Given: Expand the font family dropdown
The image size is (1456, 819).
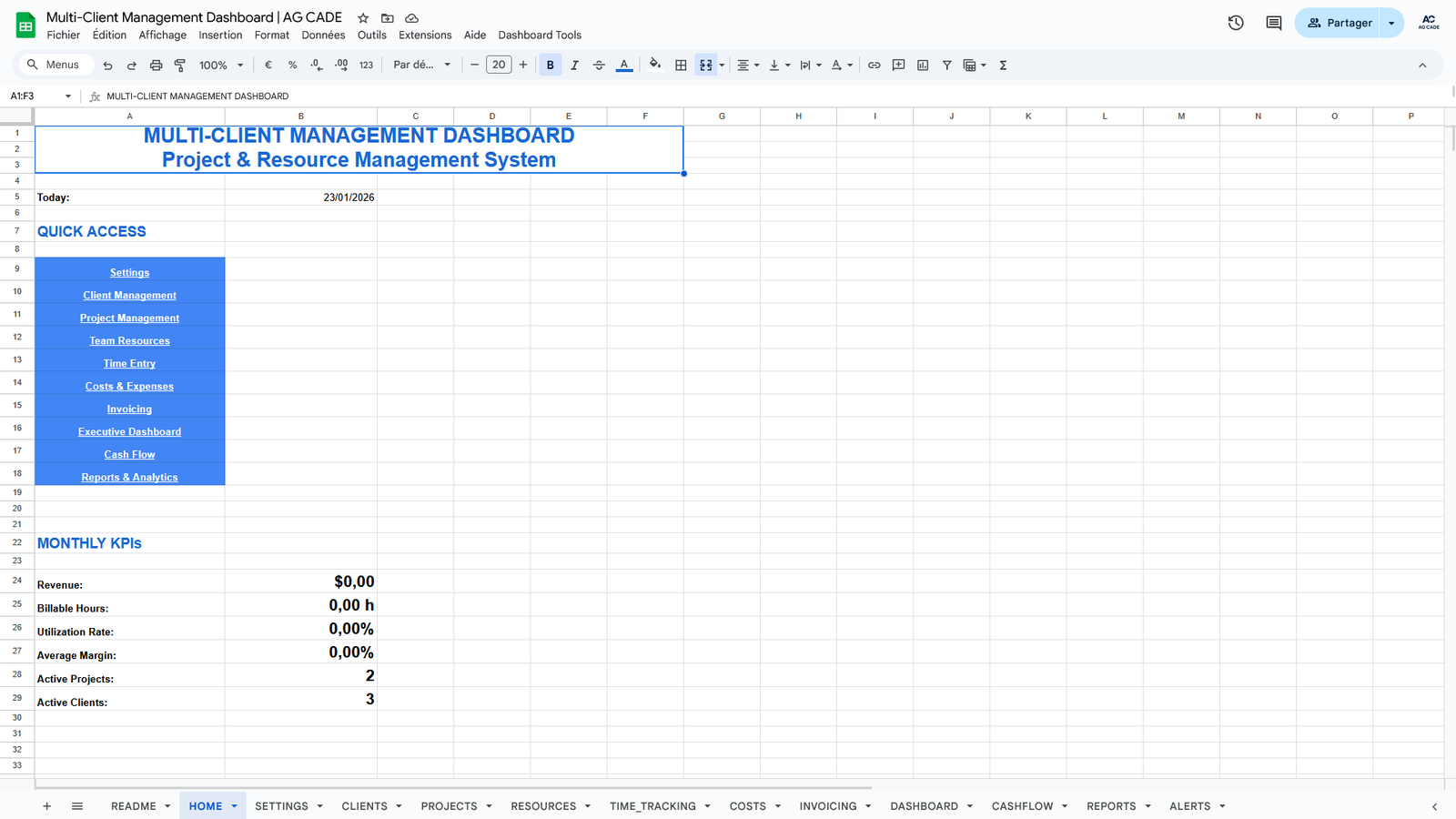Looking at the screenshot, I should click(421, 66).
